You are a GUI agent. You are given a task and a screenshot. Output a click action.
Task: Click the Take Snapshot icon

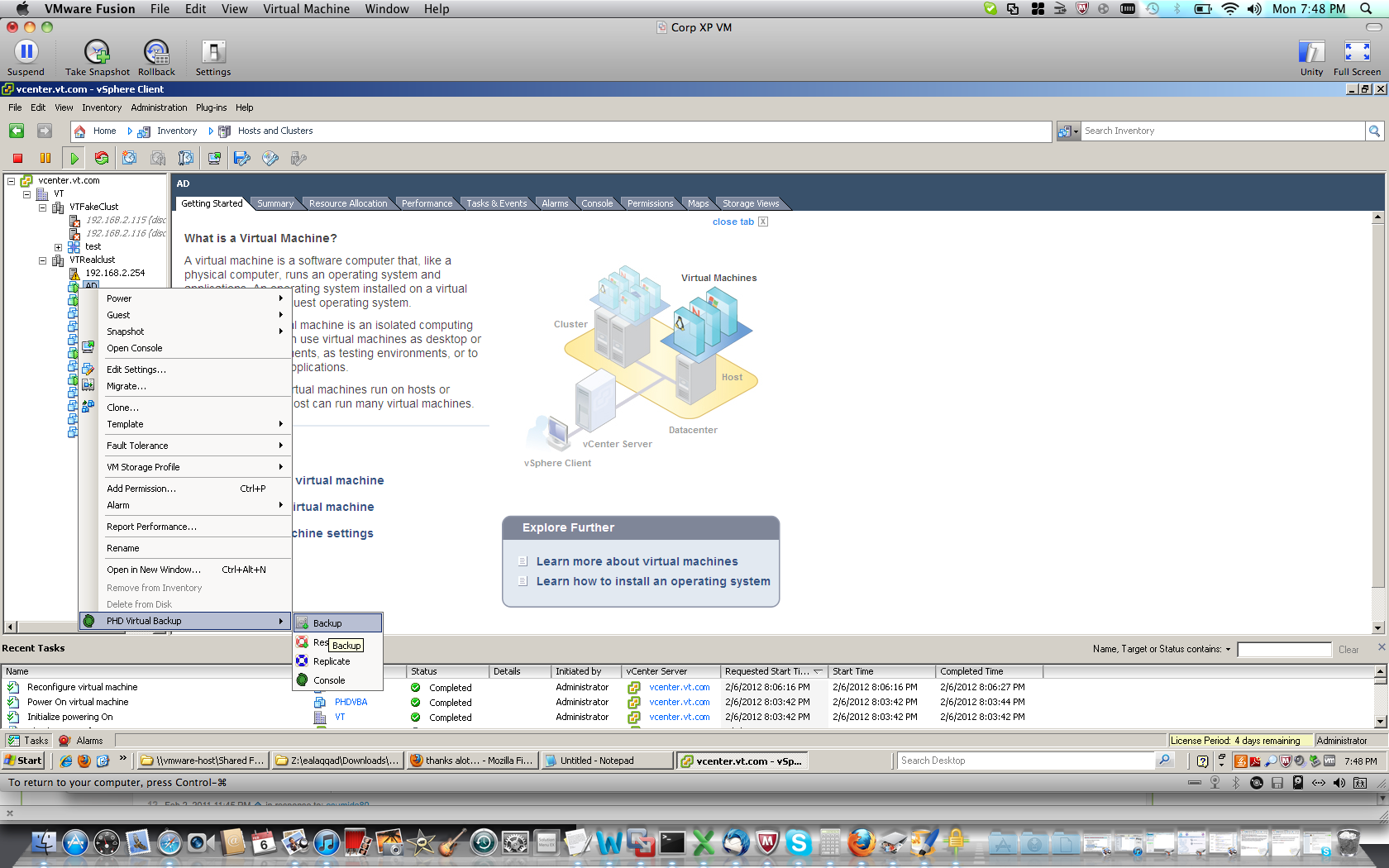click(x=97, y=52)
